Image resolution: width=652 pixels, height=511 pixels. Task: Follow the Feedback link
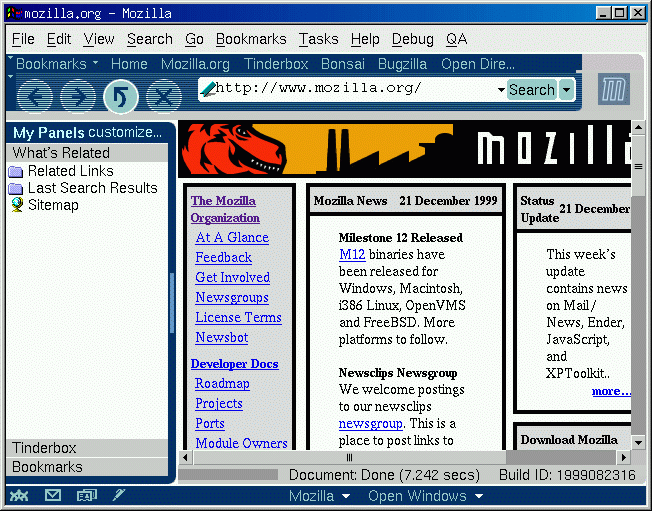[x=223, y=257]
